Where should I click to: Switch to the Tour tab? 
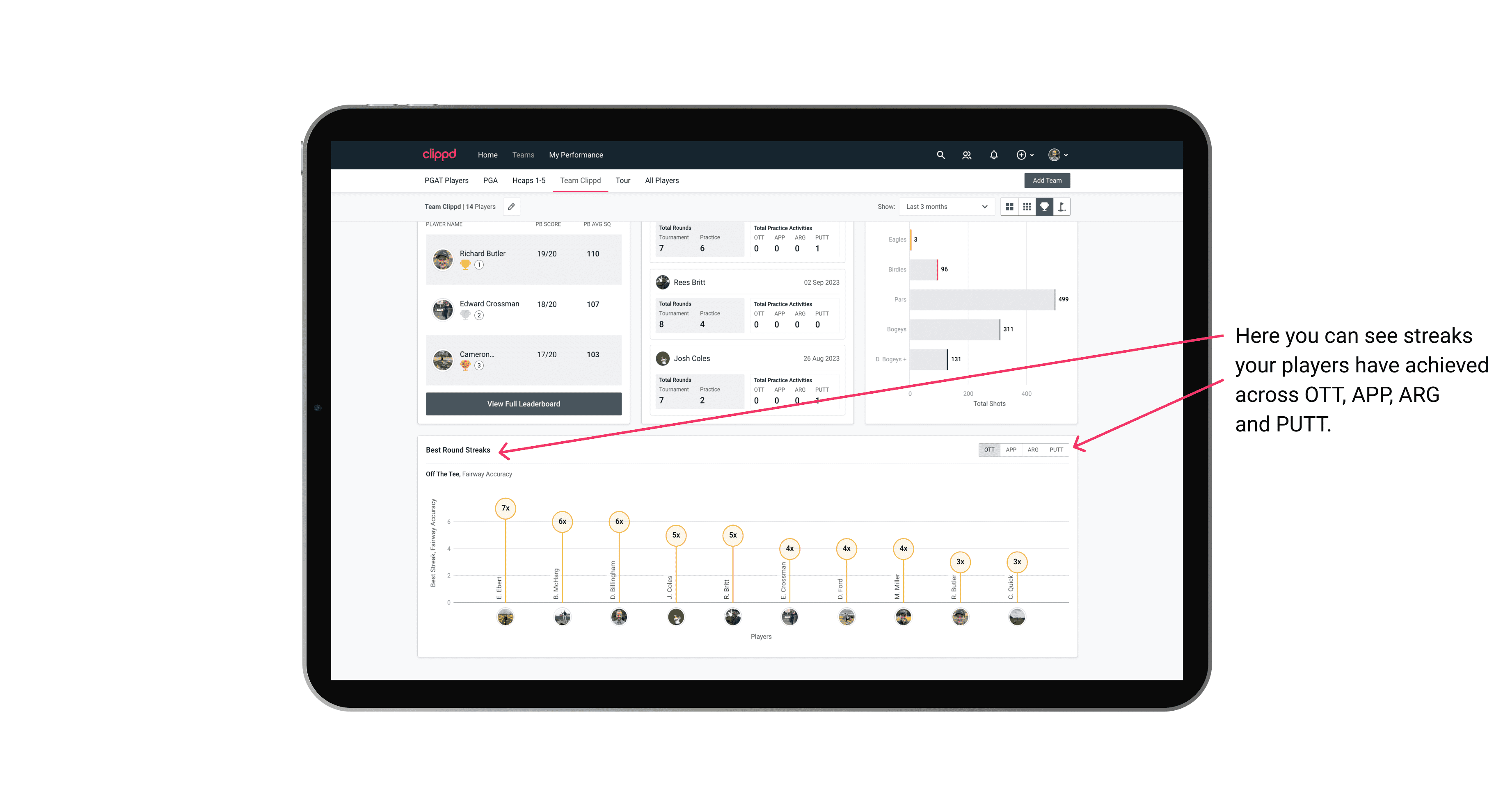[x=621, y=181]
